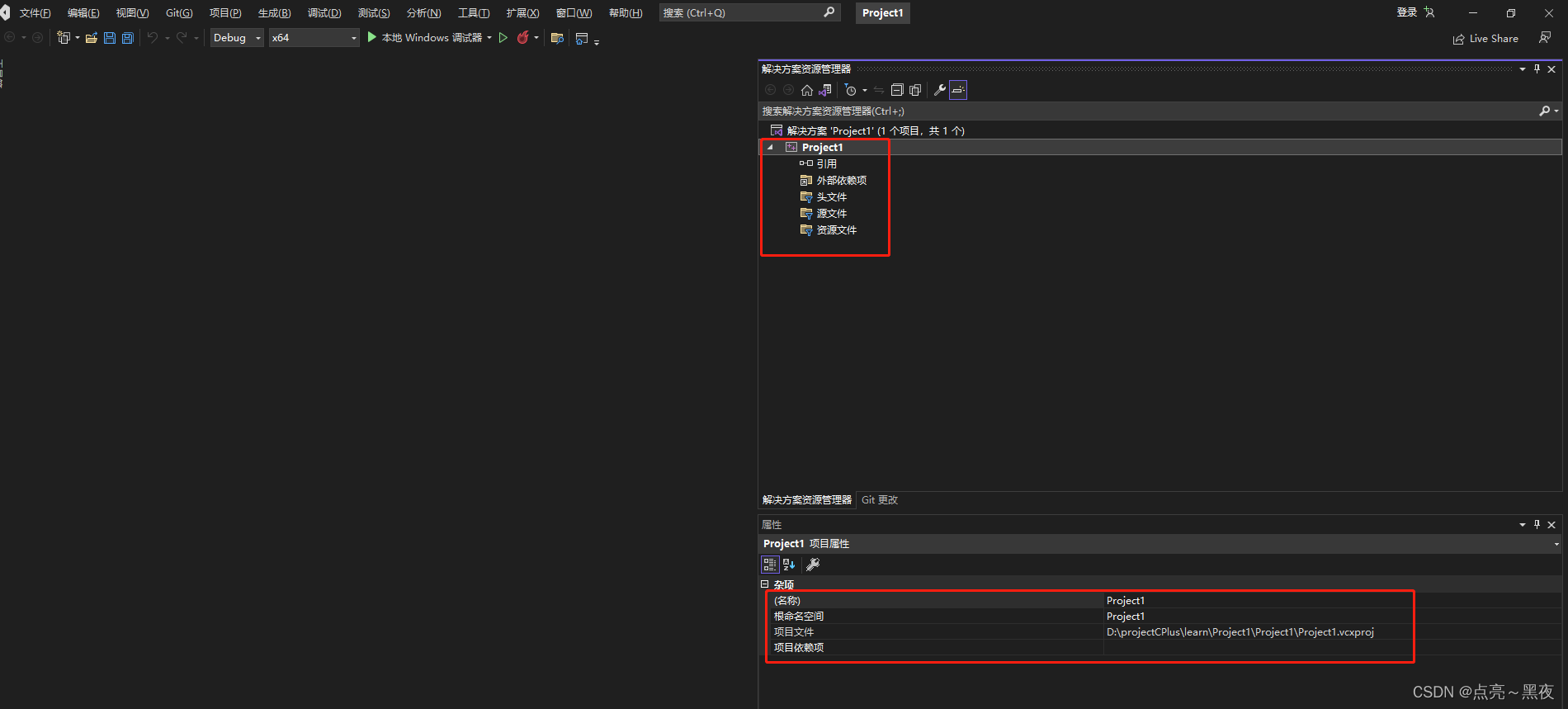
Task: Click the new project toolbar icon
Action: tap(64, 38)
